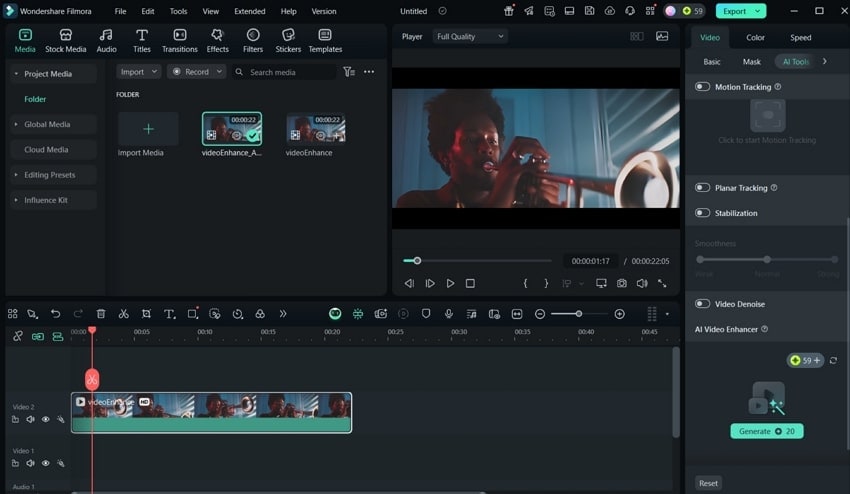850x494 pixels.
Task: Expand the Influence Kit section
Action: (16, 200)
